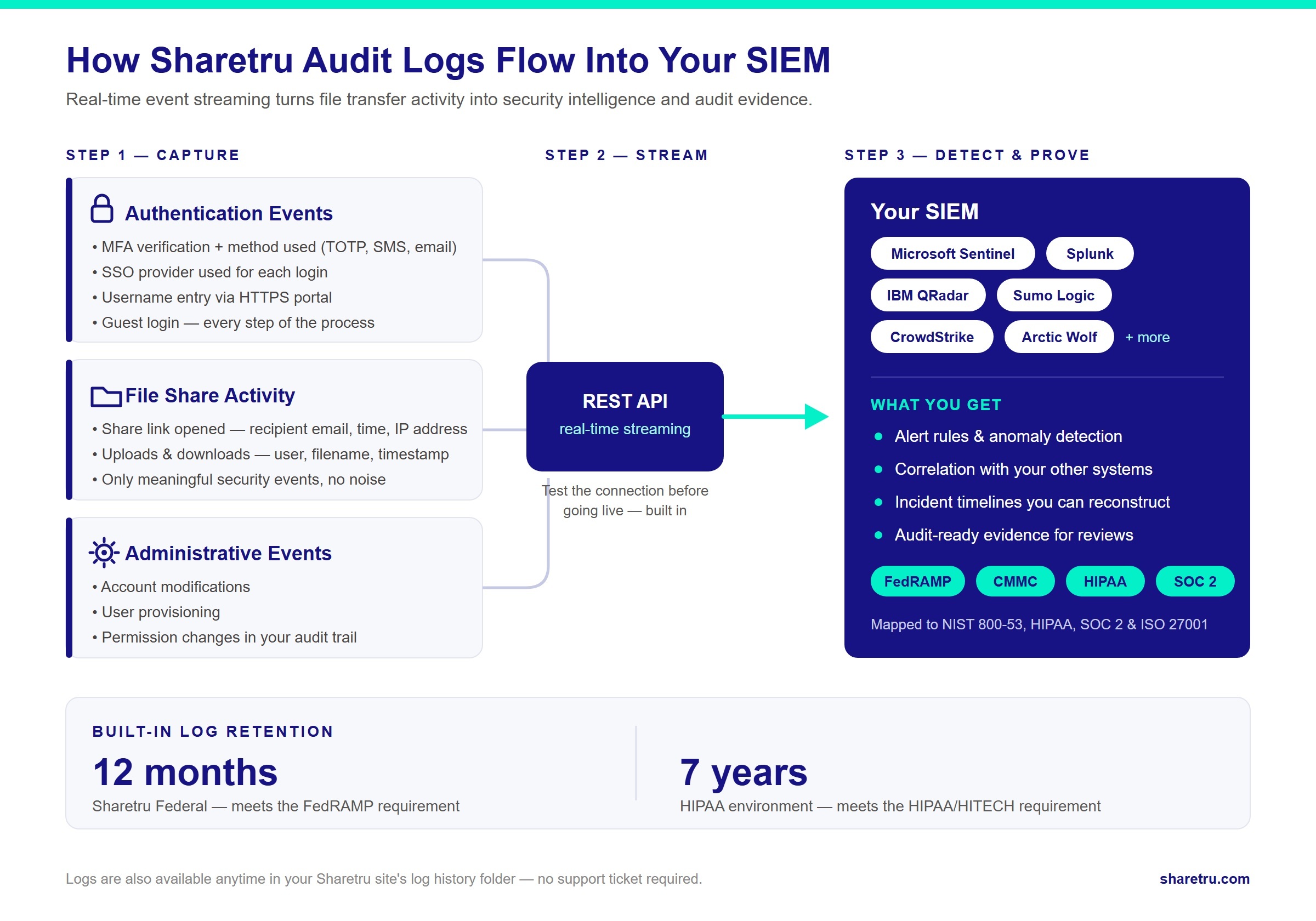
Task: Click 'HIPAA environment — meets the HIPAA/HITECH requirement'
Action: point(890,806)
